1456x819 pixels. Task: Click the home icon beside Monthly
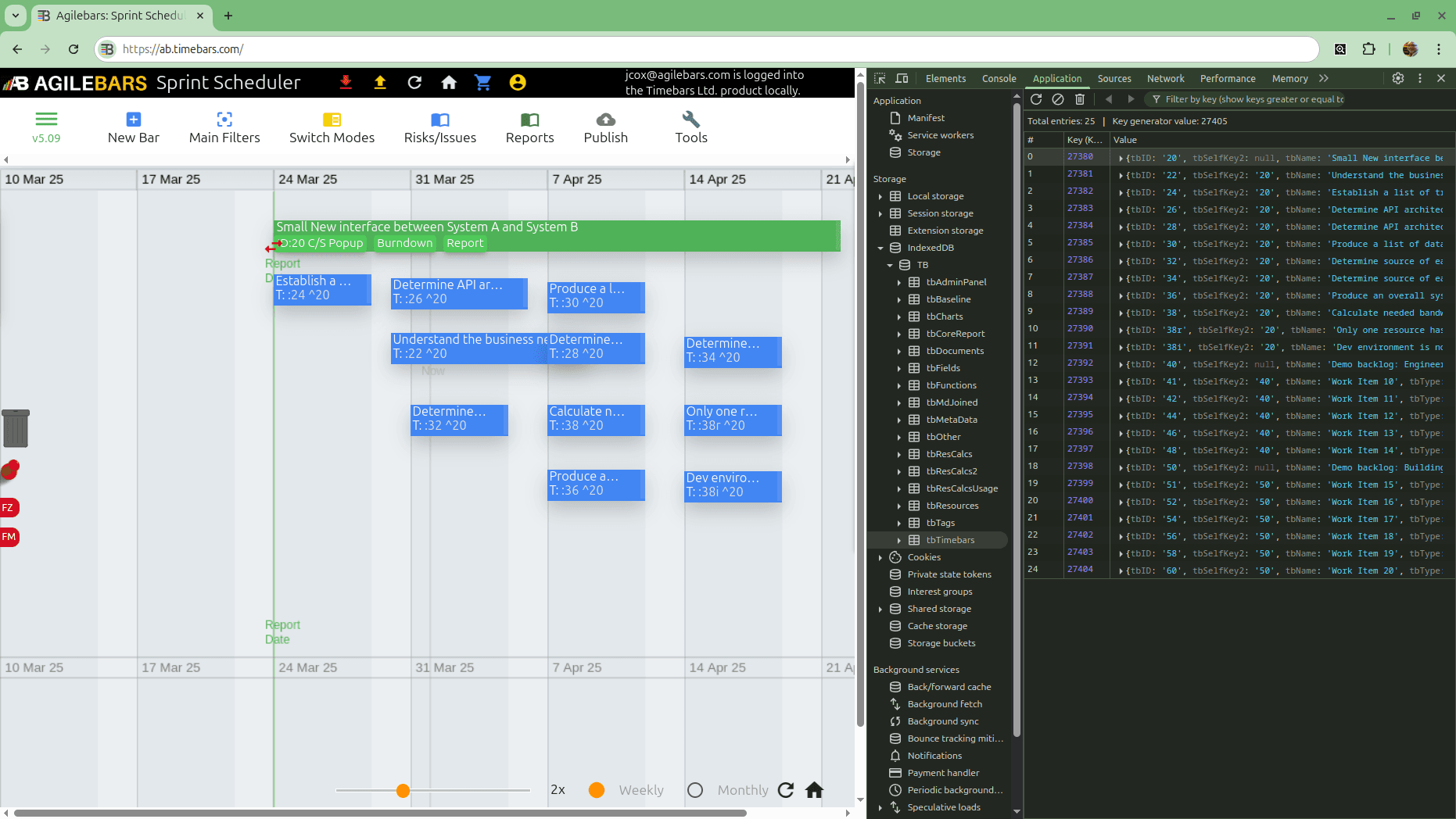tap(814, 790)
